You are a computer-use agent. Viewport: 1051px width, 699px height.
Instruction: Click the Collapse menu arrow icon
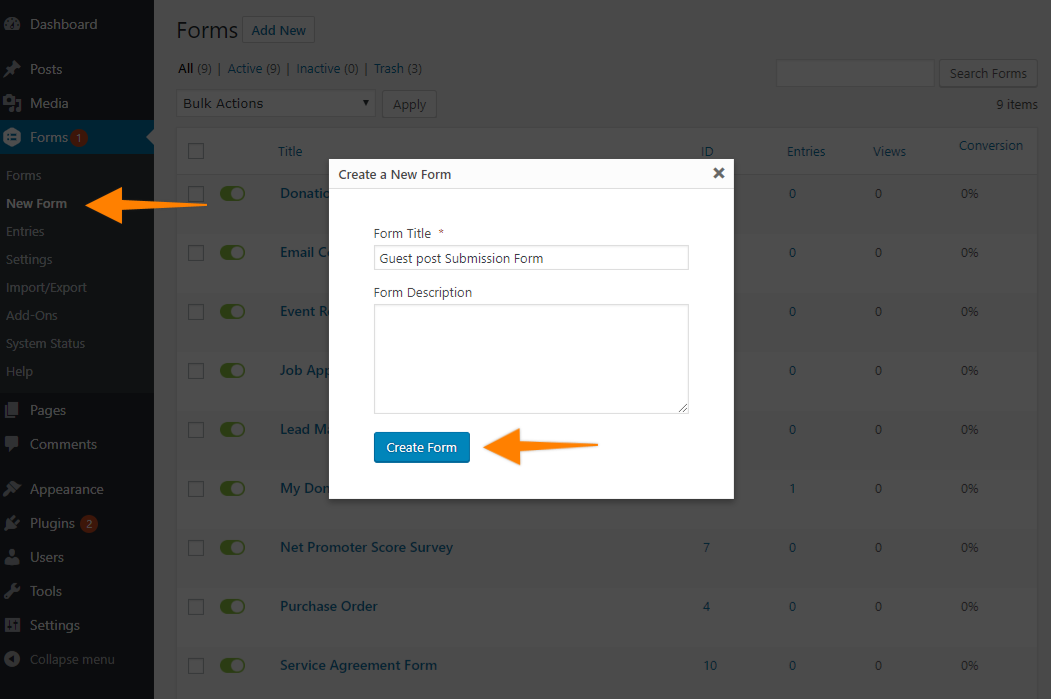pyautogui.click(x=12, y=659)
